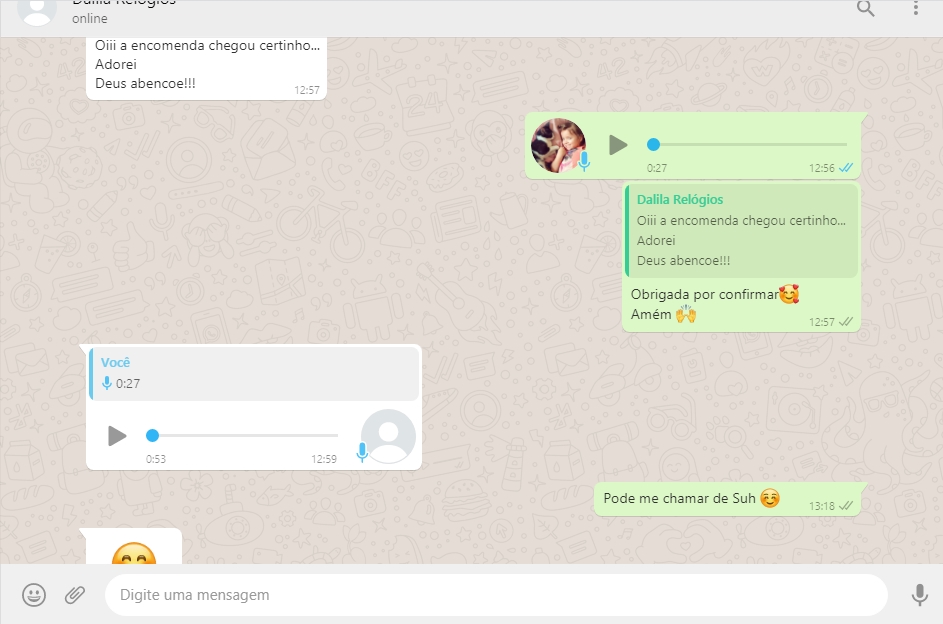
Task: Open the emoji picker smiley icon
Action: coord(34,595)
